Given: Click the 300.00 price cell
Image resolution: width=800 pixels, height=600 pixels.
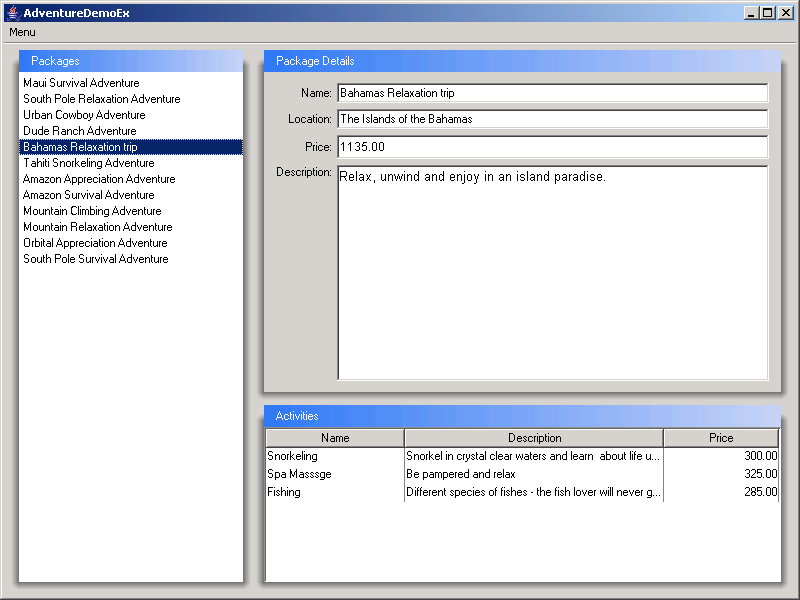Looking at the screenshot, I should (721, 456).
